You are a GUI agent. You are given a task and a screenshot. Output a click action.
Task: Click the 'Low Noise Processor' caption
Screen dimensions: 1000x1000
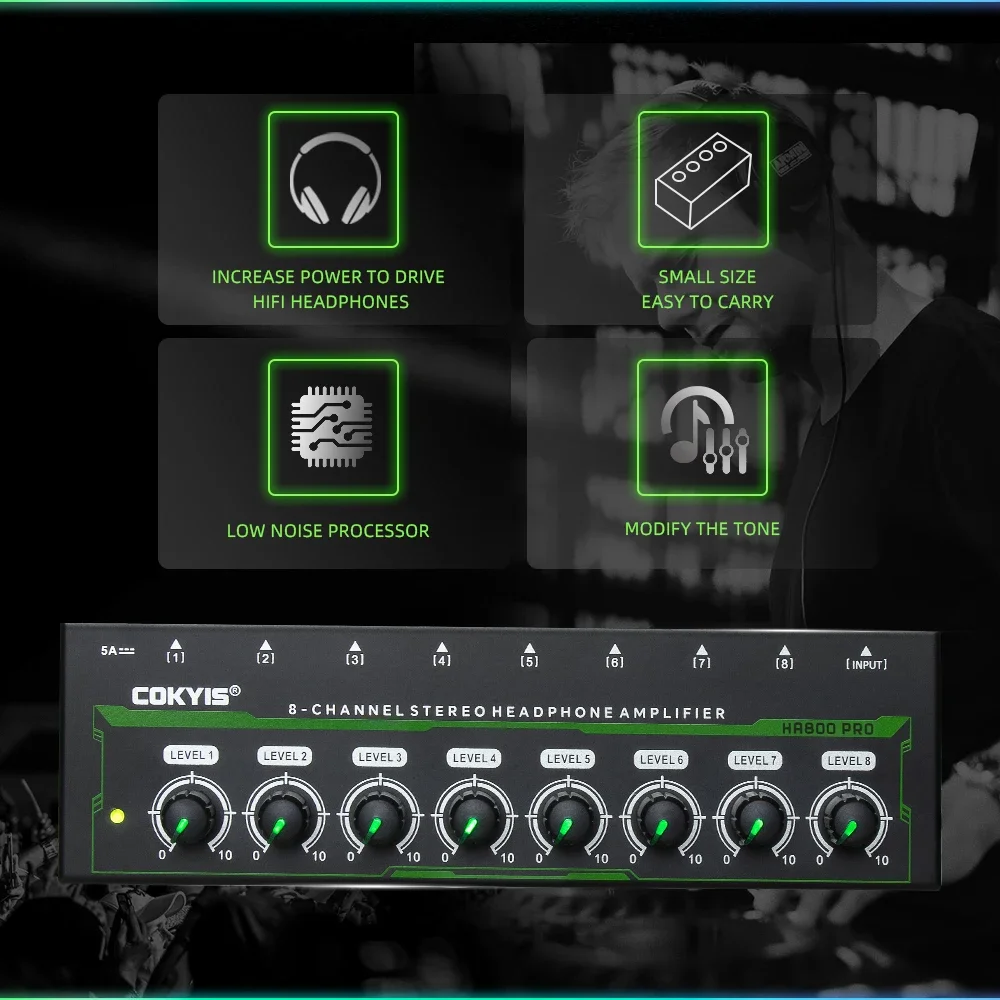[328, 531]
